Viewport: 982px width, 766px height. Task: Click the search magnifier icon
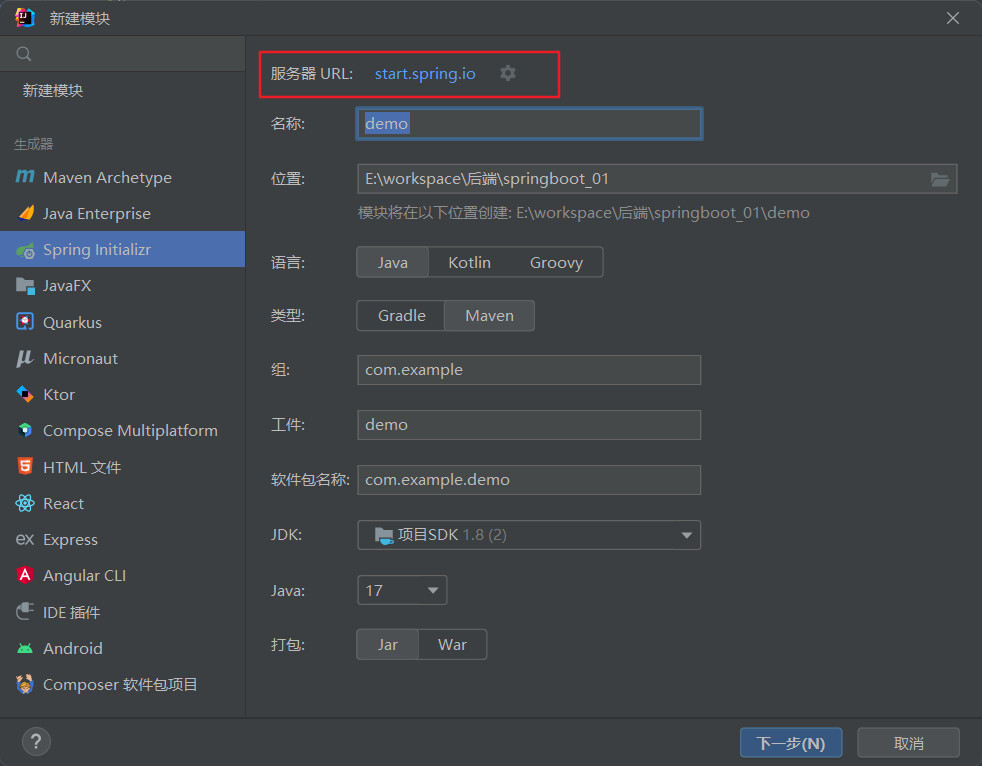point(24,54)
